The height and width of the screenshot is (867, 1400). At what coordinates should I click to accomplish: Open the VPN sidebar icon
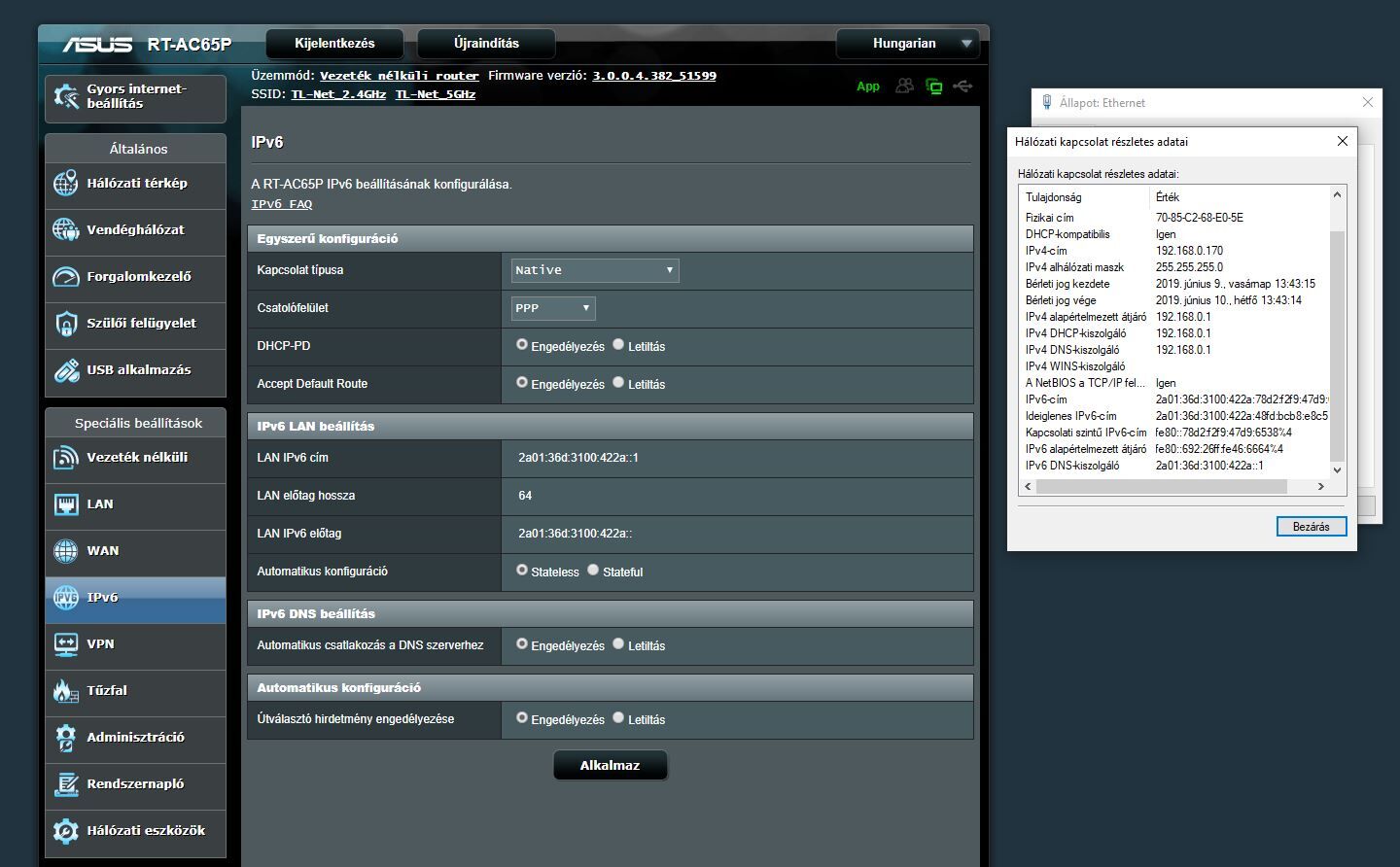pyautogui.click(x=66, y=643)
